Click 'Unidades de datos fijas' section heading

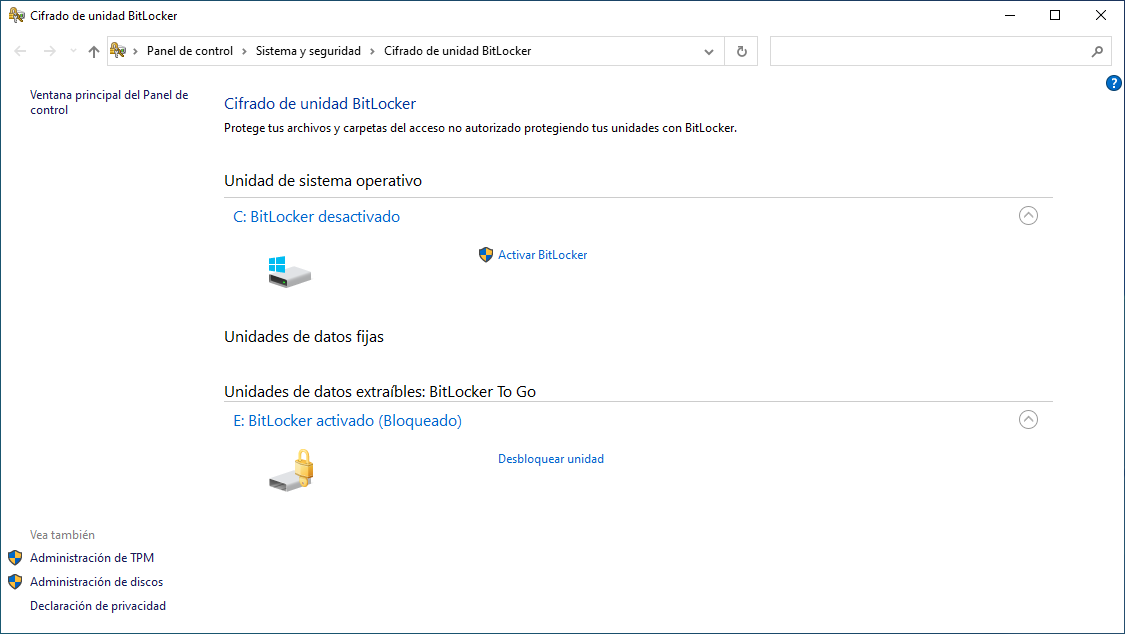[x=303, y=336]
